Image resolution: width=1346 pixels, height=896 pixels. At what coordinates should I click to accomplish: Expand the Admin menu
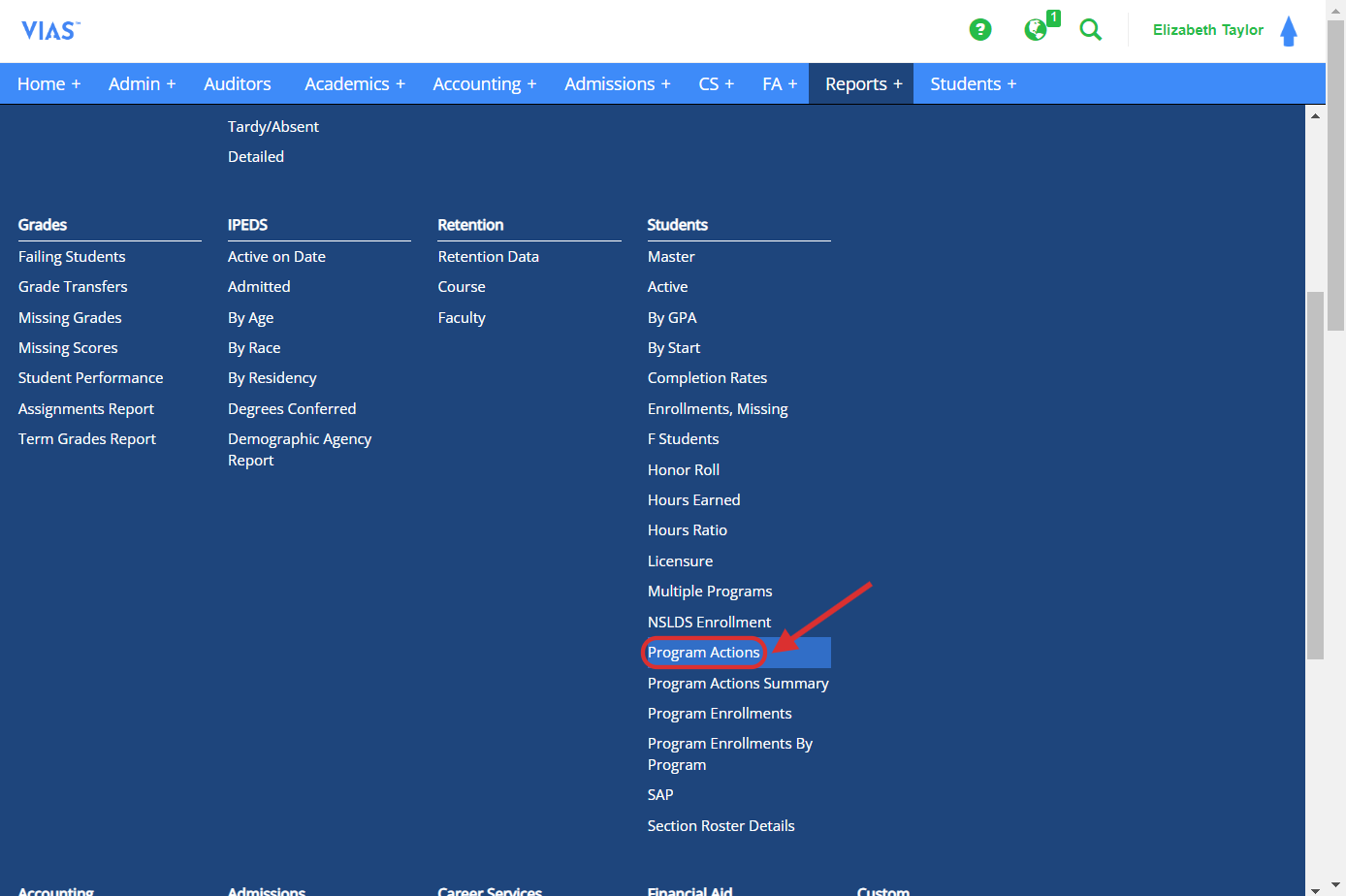(x=142, y=83)
